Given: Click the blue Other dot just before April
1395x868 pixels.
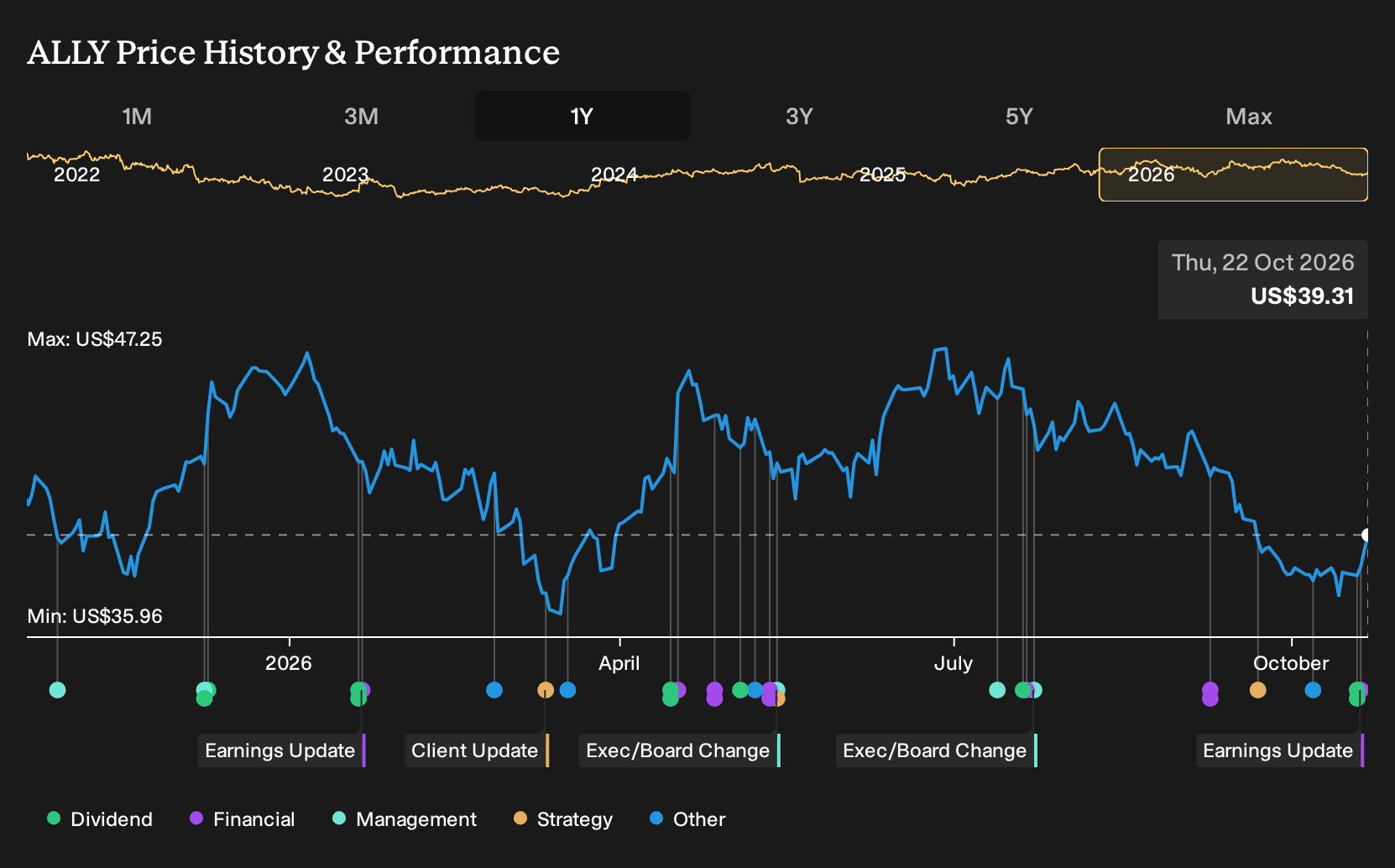Looking at the screenshot, I should [567, 690].
